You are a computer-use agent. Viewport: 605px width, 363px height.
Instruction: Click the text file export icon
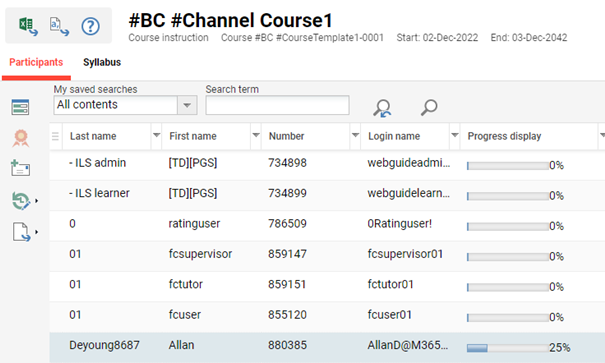[x=59, y=26]
